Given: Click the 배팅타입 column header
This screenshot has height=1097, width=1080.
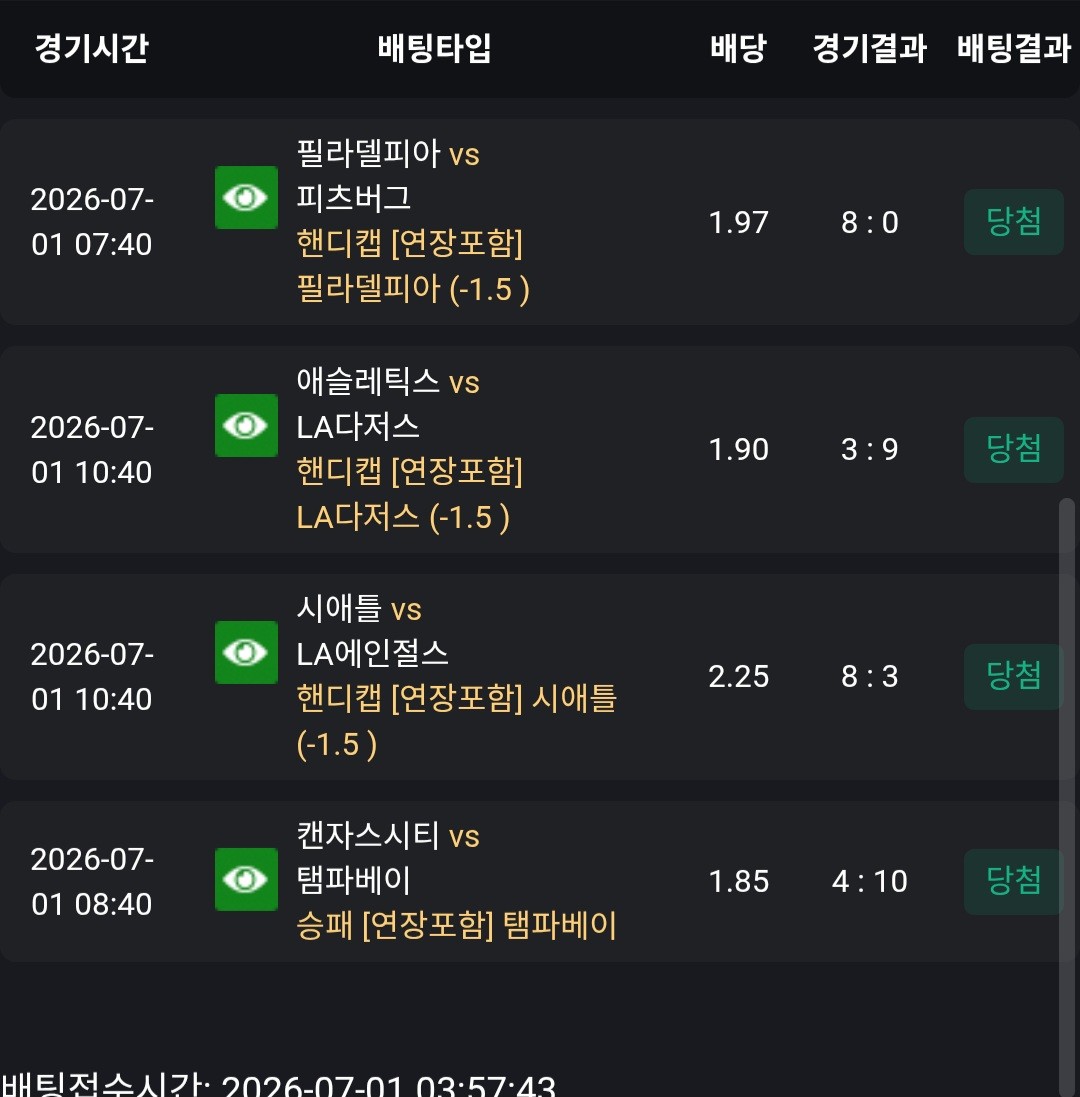Looking at the screenshot, I should click(434, 48).
